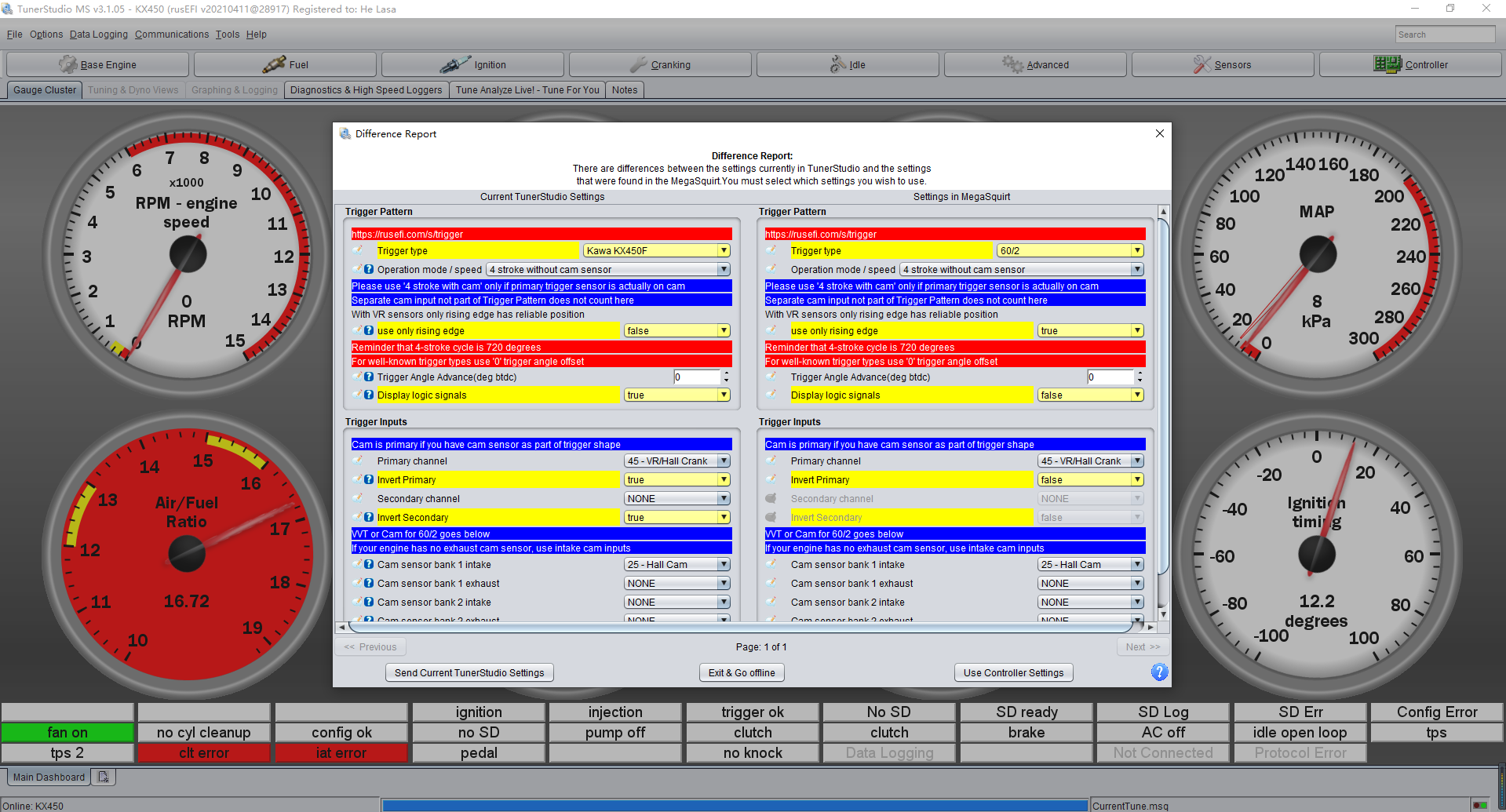Viewport: 1506px width, 812px height.
Task: Open the Communications menu
Action: click(172, 34)
